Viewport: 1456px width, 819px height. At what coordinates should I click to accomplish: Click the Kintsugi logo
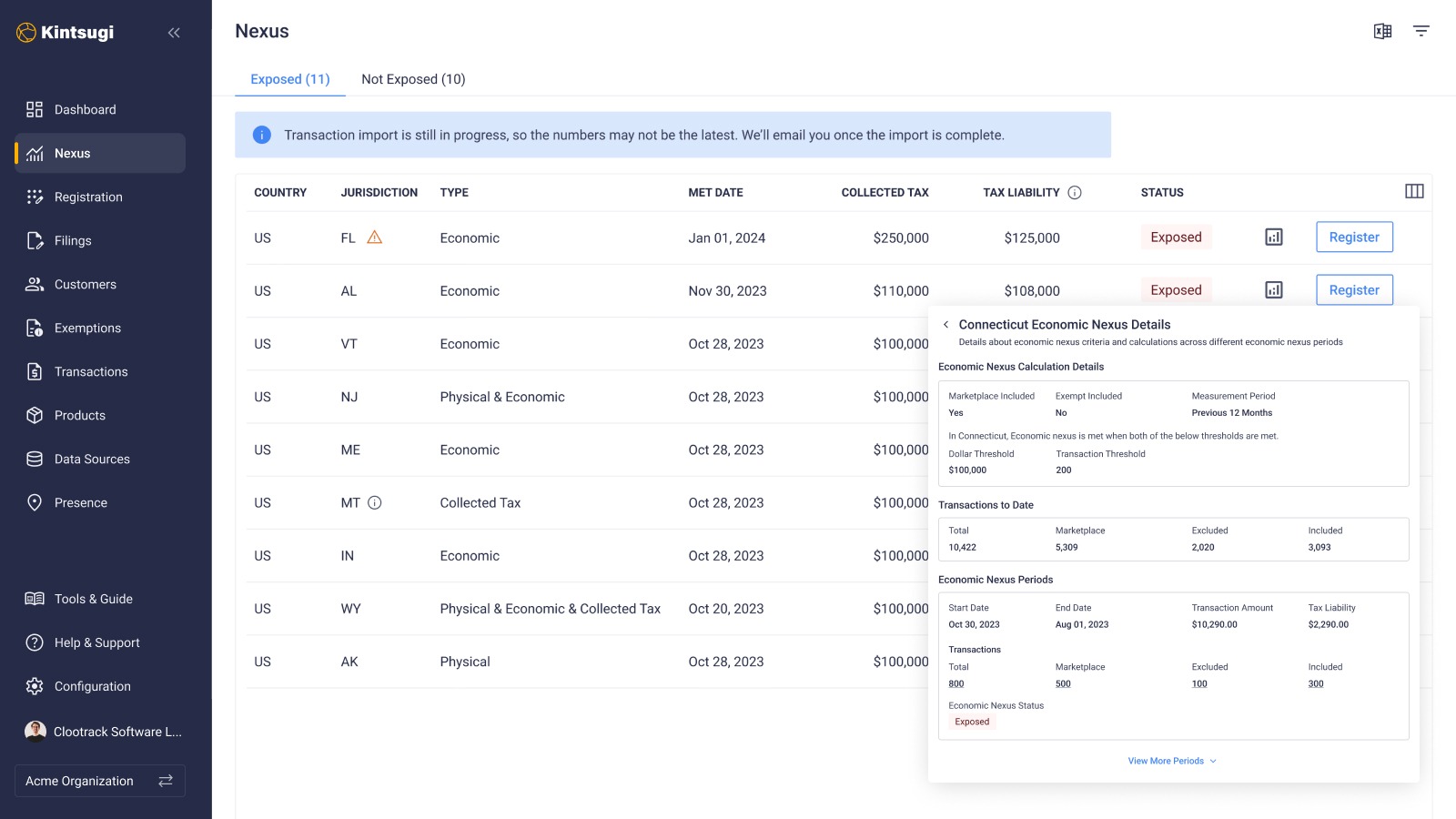(66, 33)
